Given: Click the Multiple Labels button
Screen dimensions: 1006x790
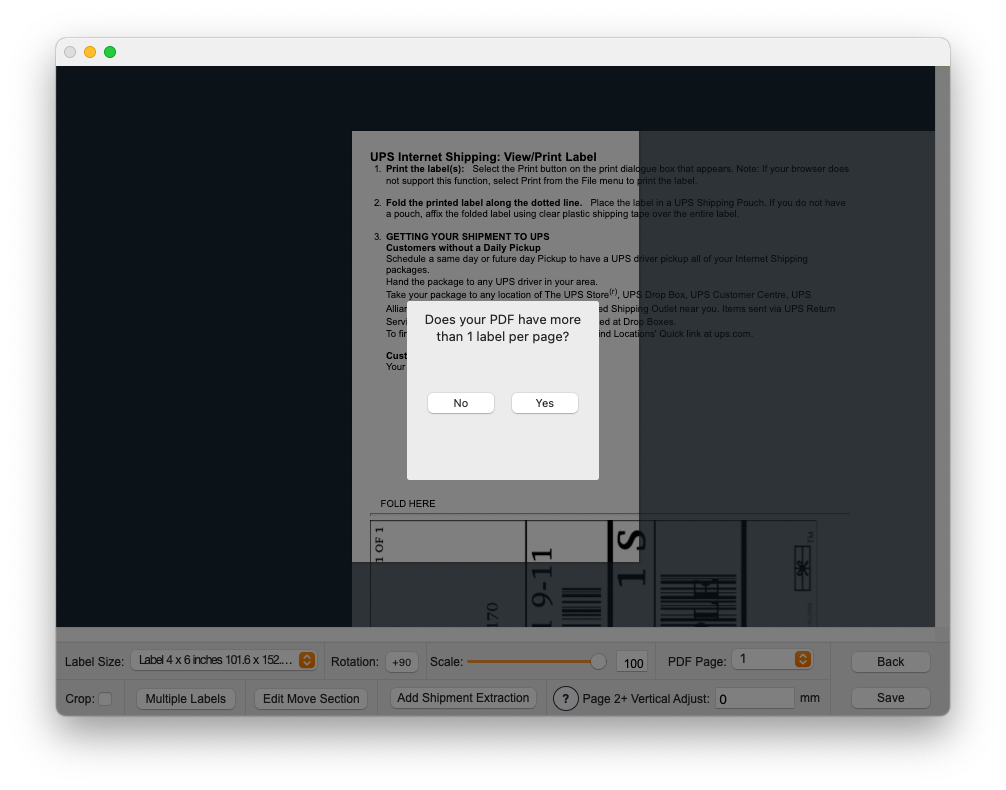Looking at the screenshot, I should coord(185,699).
